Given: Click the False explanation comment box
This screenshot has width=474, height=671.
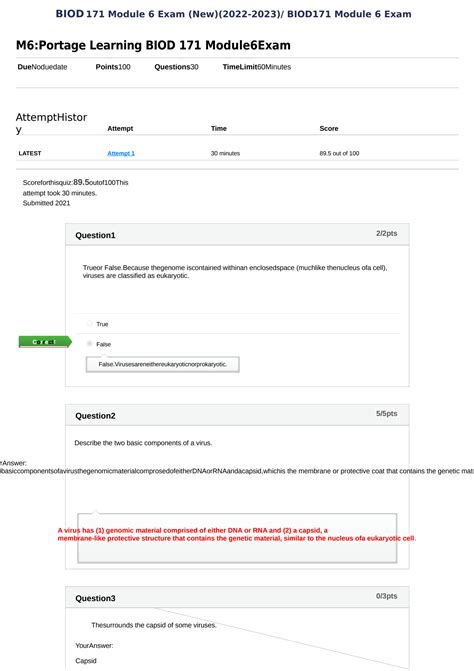Looking at the screenshot, I should coord(163,364).
